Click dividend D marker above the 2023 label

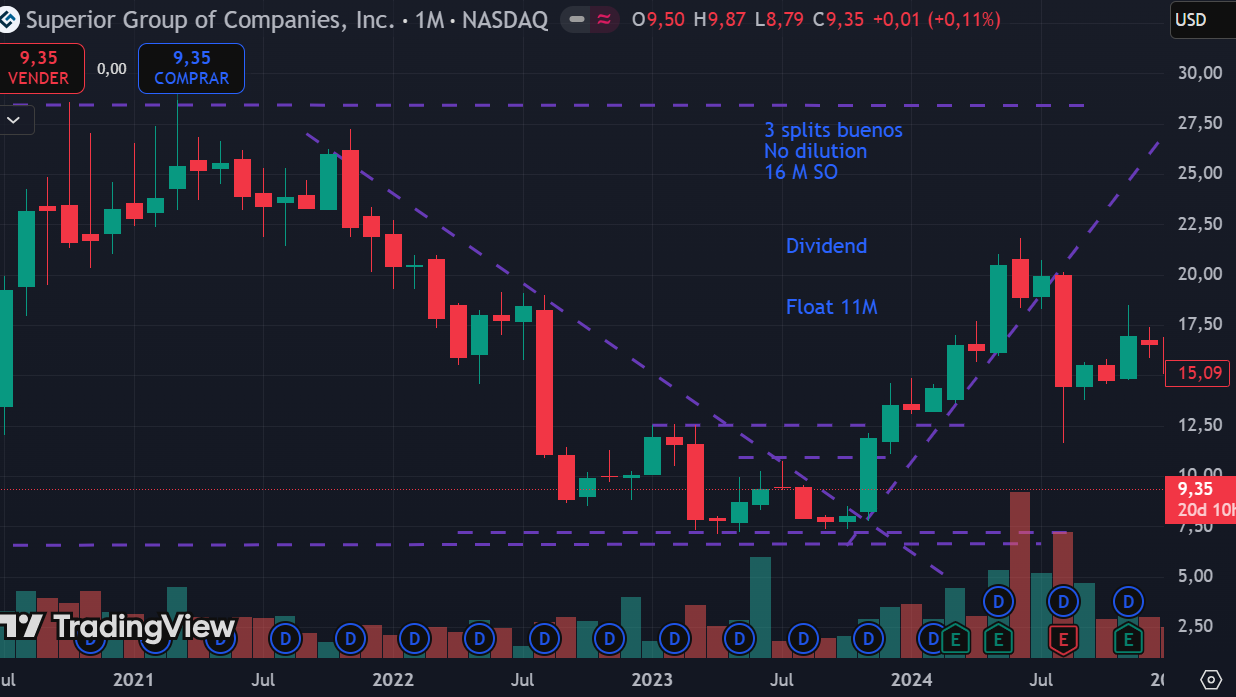point(675,637)
